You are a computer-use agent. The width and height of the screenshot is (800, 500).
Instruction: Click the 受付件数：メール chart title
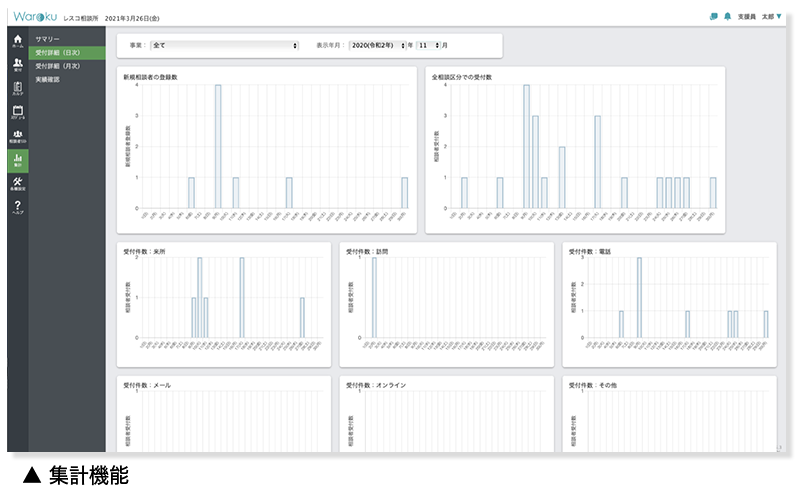point(147,385)
